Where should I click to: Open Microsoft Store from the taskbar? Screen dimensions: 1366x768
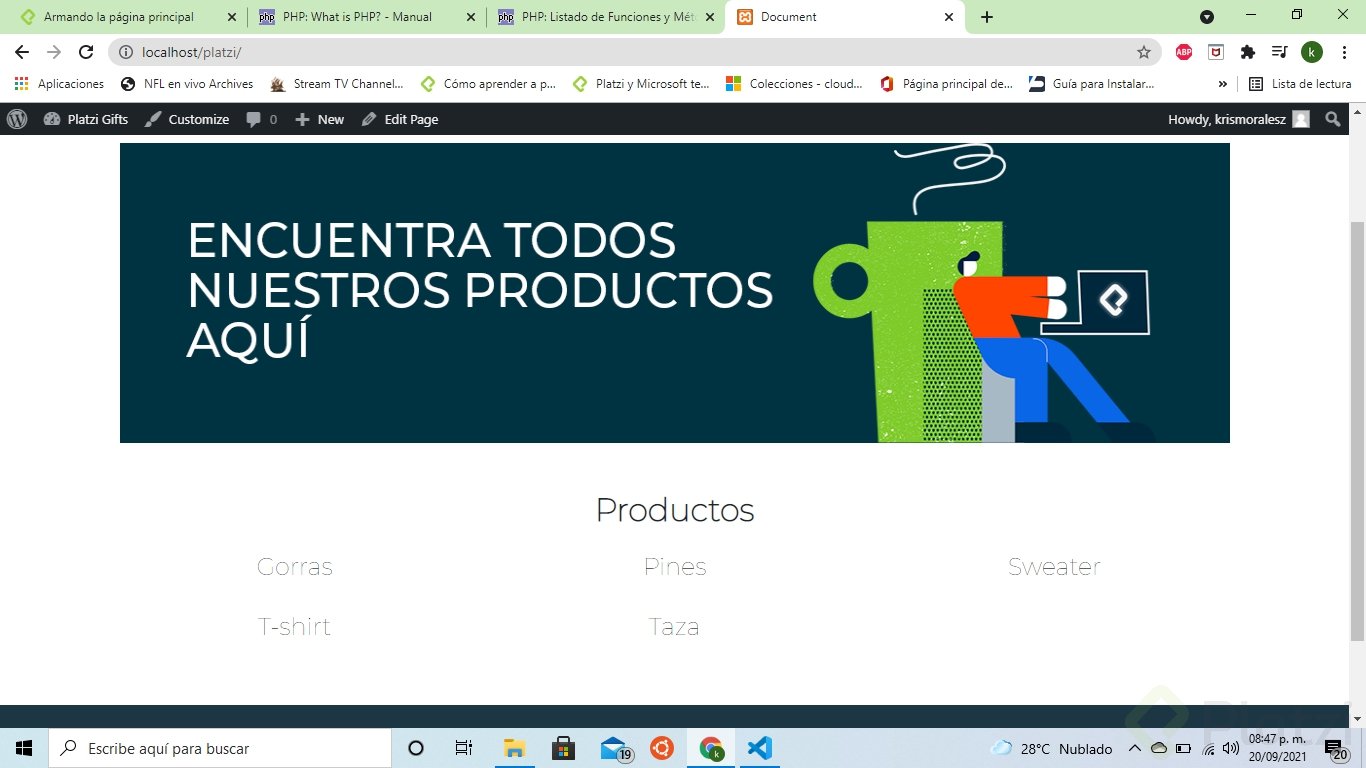pyautogui.click(x=563, y=748)
